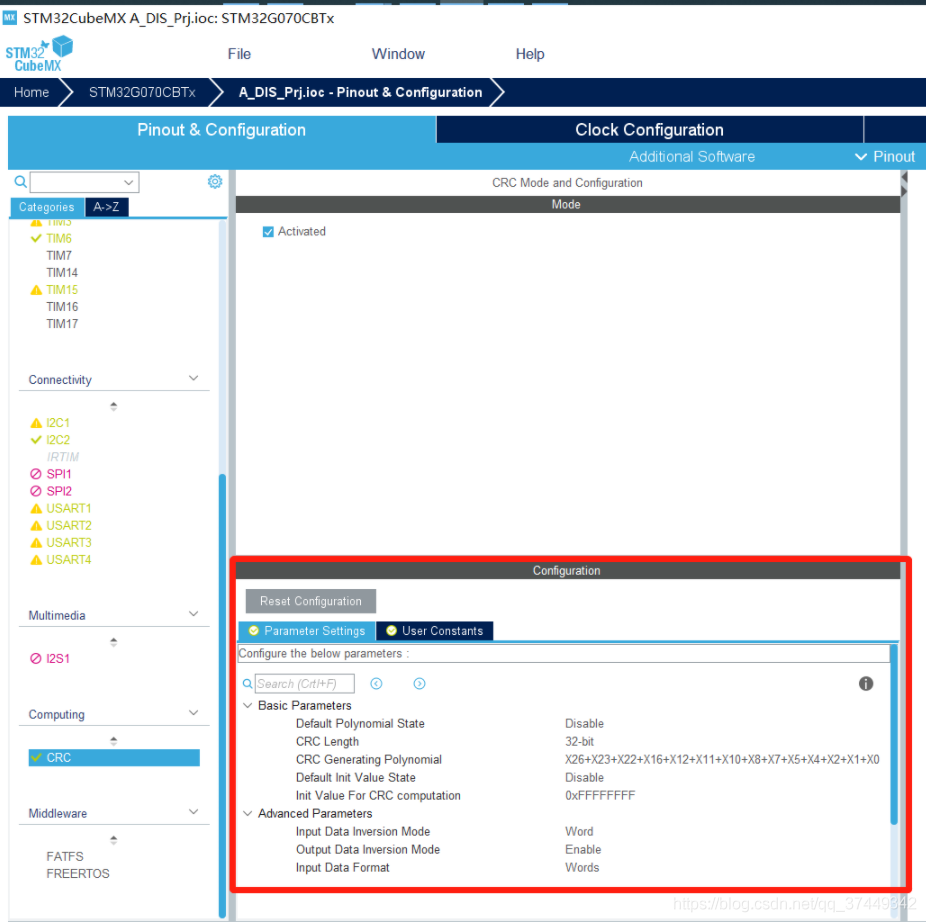Select CRC in Computing list
Image resolution: width=926 pixels, height=922 pixels.
114,758
